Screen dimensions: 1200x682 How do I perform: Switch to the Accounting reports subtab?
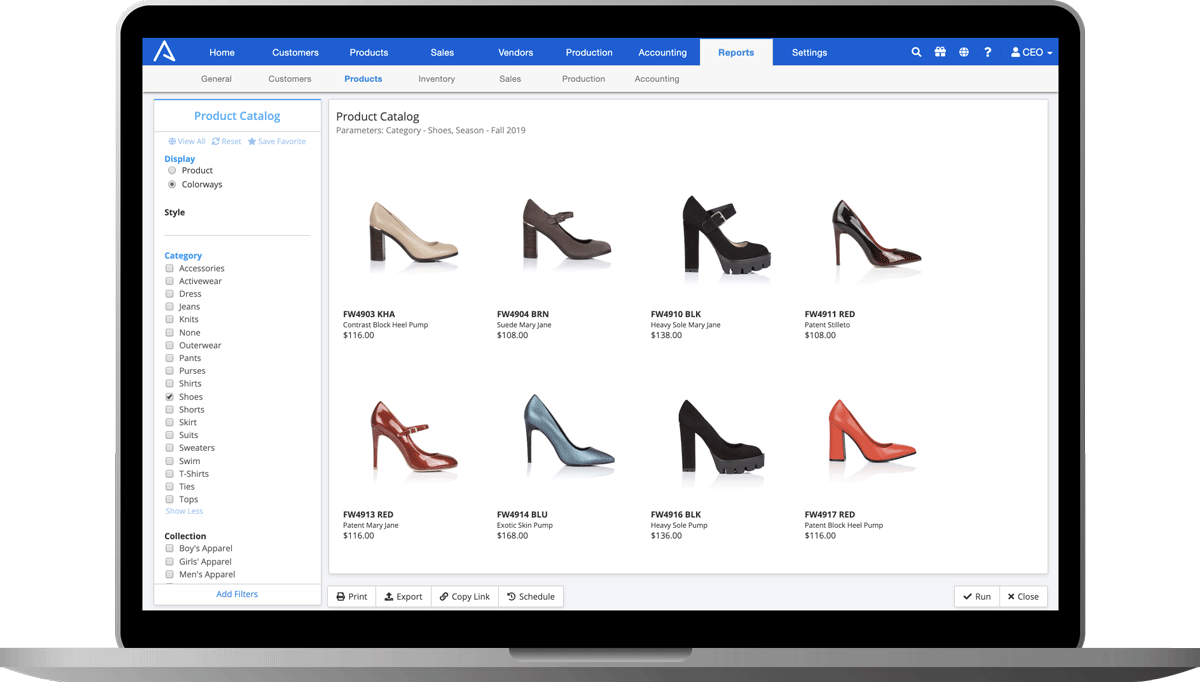[657, 79]
